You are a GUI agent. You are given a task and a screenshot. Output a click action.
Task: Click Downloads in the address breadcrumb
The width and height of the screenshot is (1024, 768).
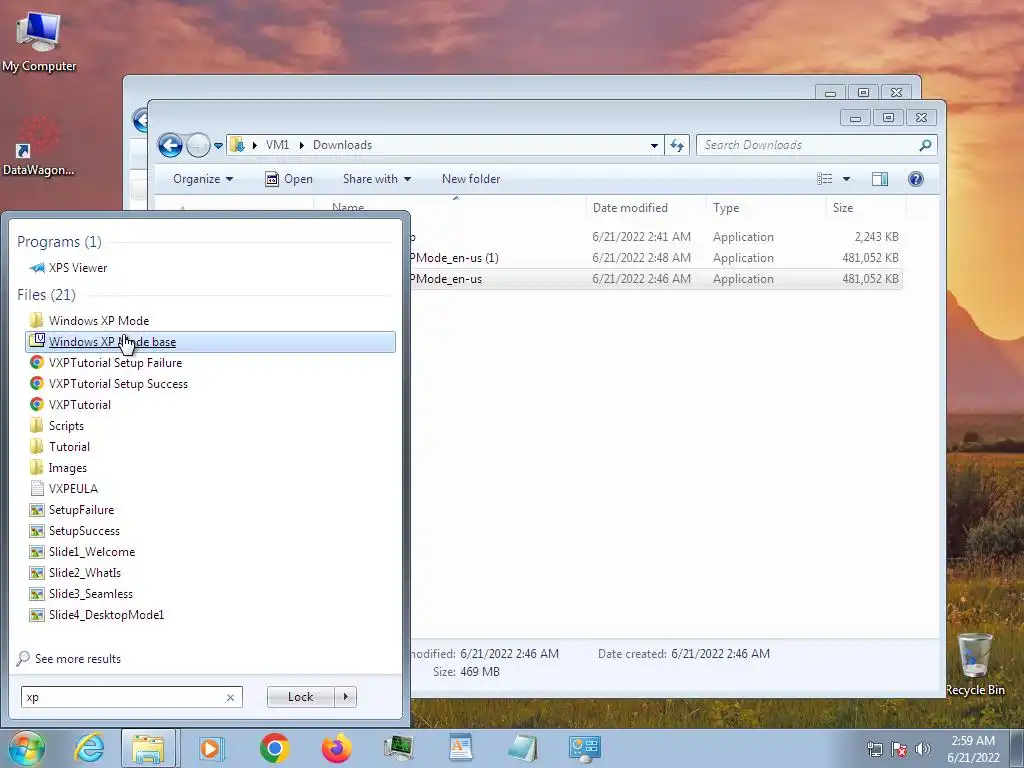(x=342, y=145)
